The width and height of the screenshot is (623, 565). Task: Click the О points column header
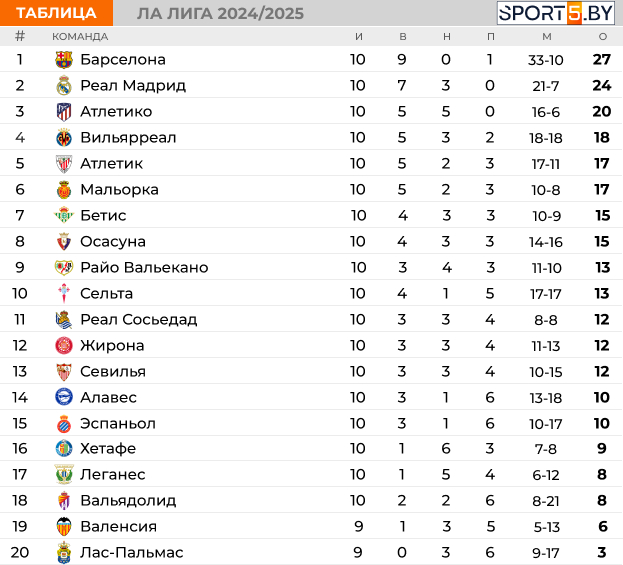(603, 37)
